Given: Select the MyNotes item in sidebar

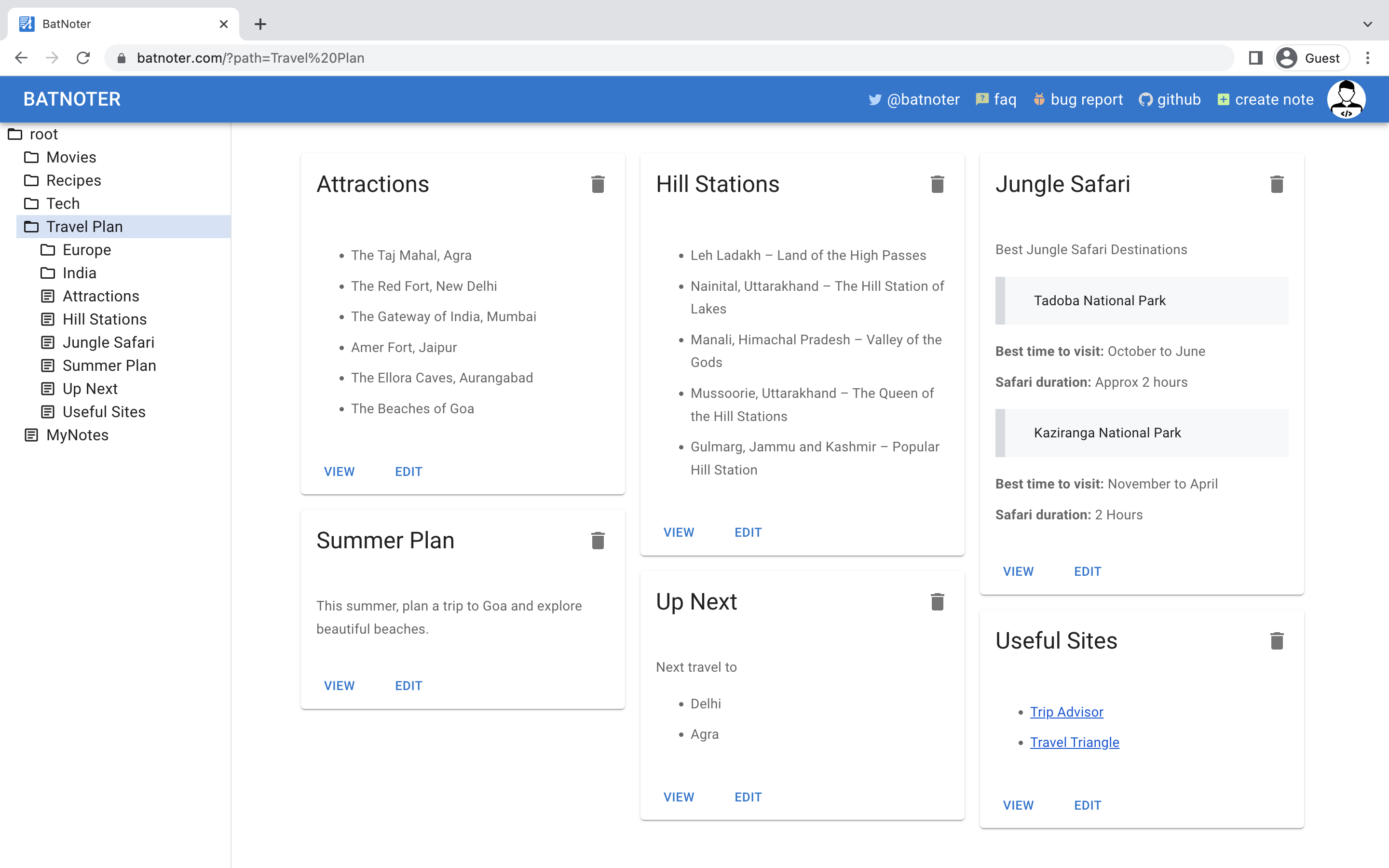Looking at the screenshot, I should click(x=77, y=434).
